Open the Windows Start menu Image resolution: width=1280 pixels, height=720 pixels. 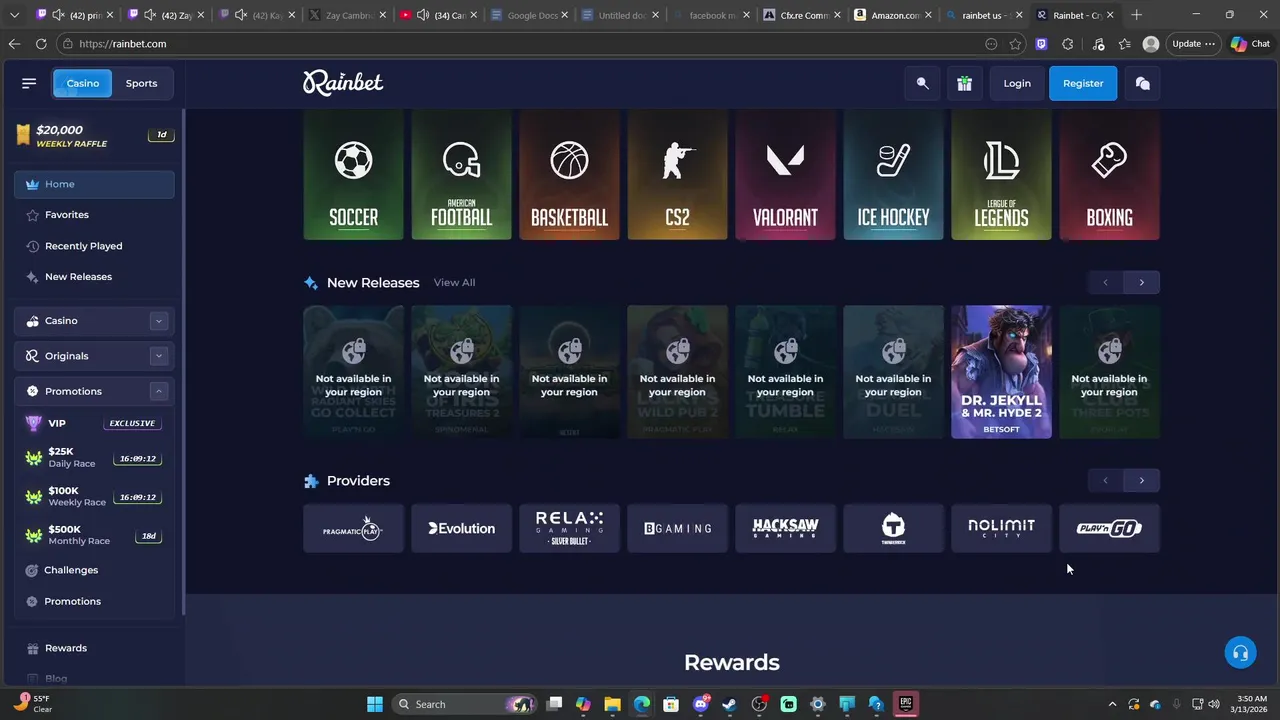(374, 704)
